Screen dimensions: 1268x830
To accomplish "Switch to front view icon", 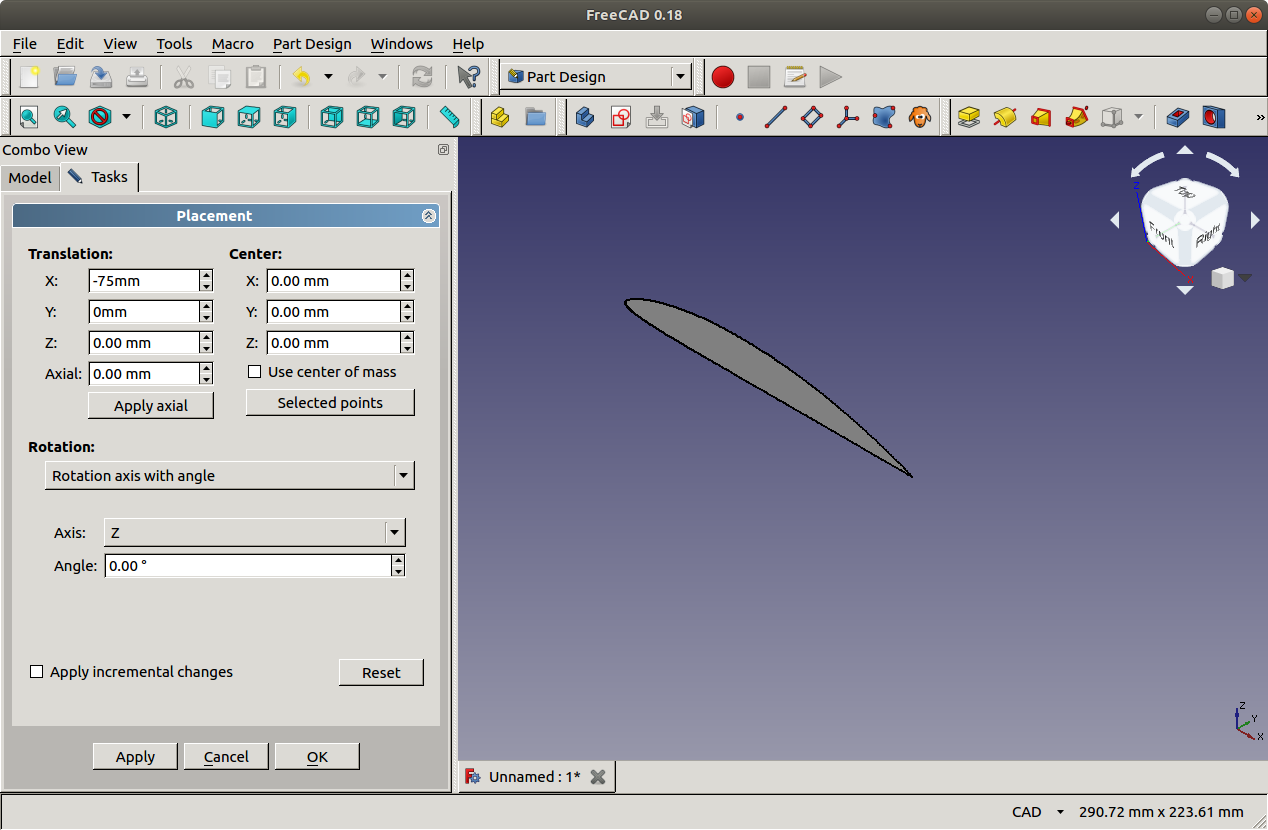I will tap(212, 117).
